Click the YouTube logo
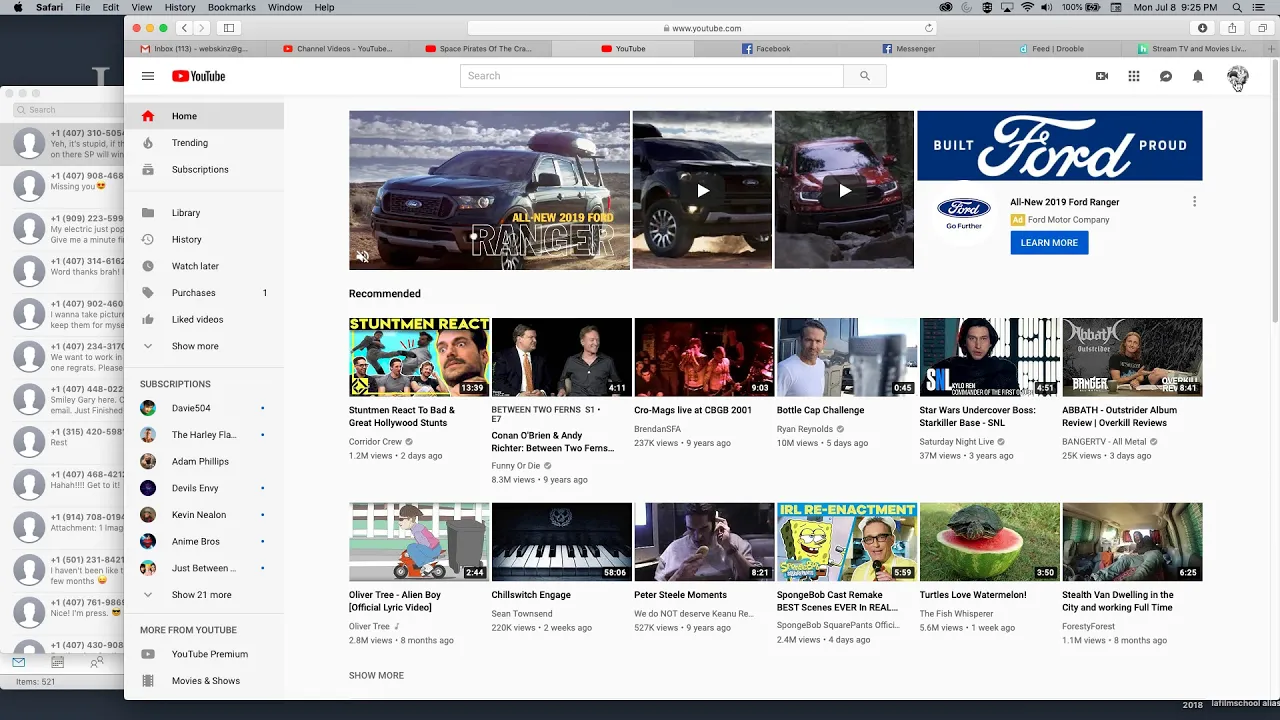This screenshot has width=1280, height=720. coord(198,76)
